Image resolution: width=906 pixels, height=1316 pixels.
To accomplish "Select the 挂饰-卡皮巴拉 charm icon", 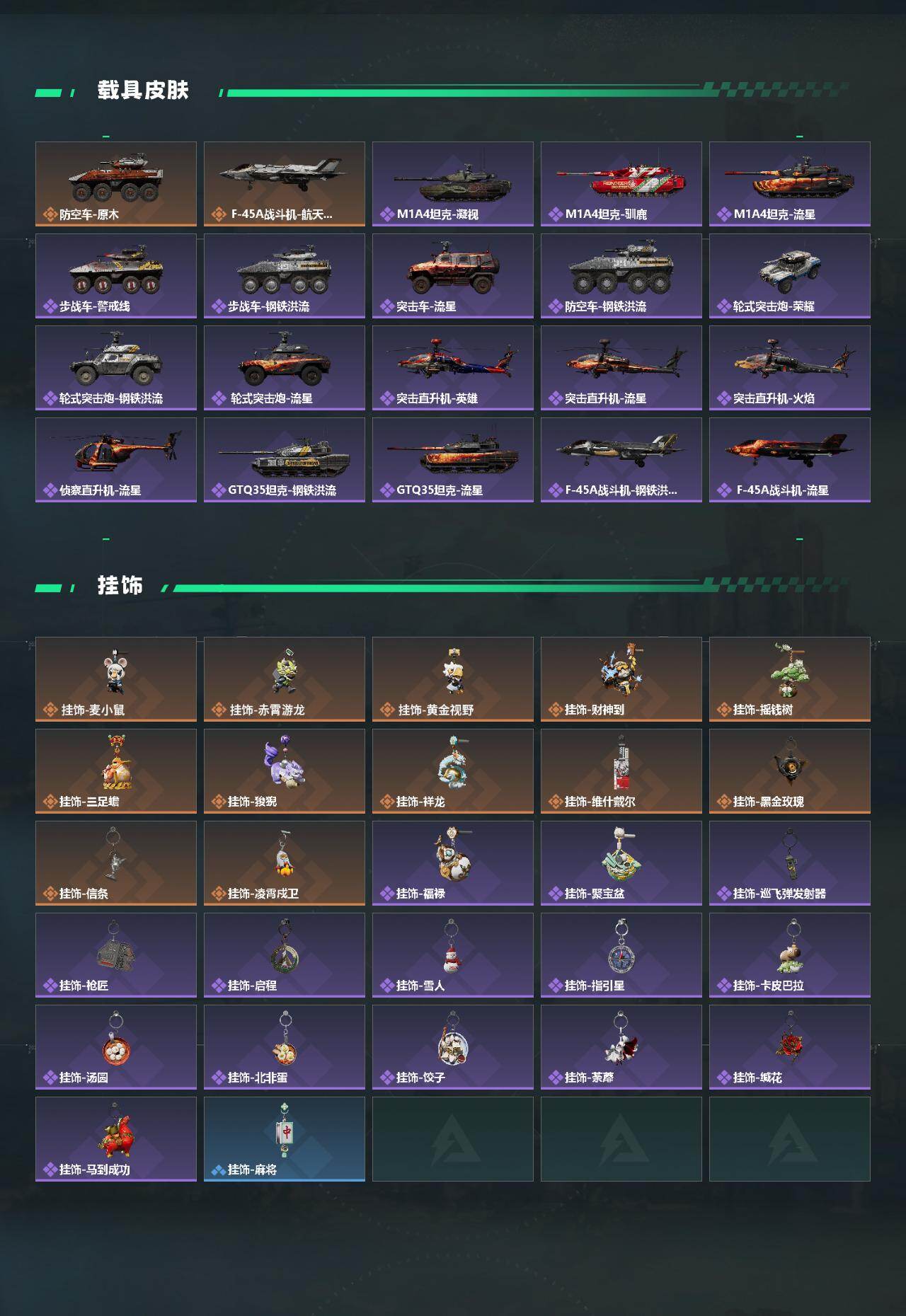I will (789, 947).
